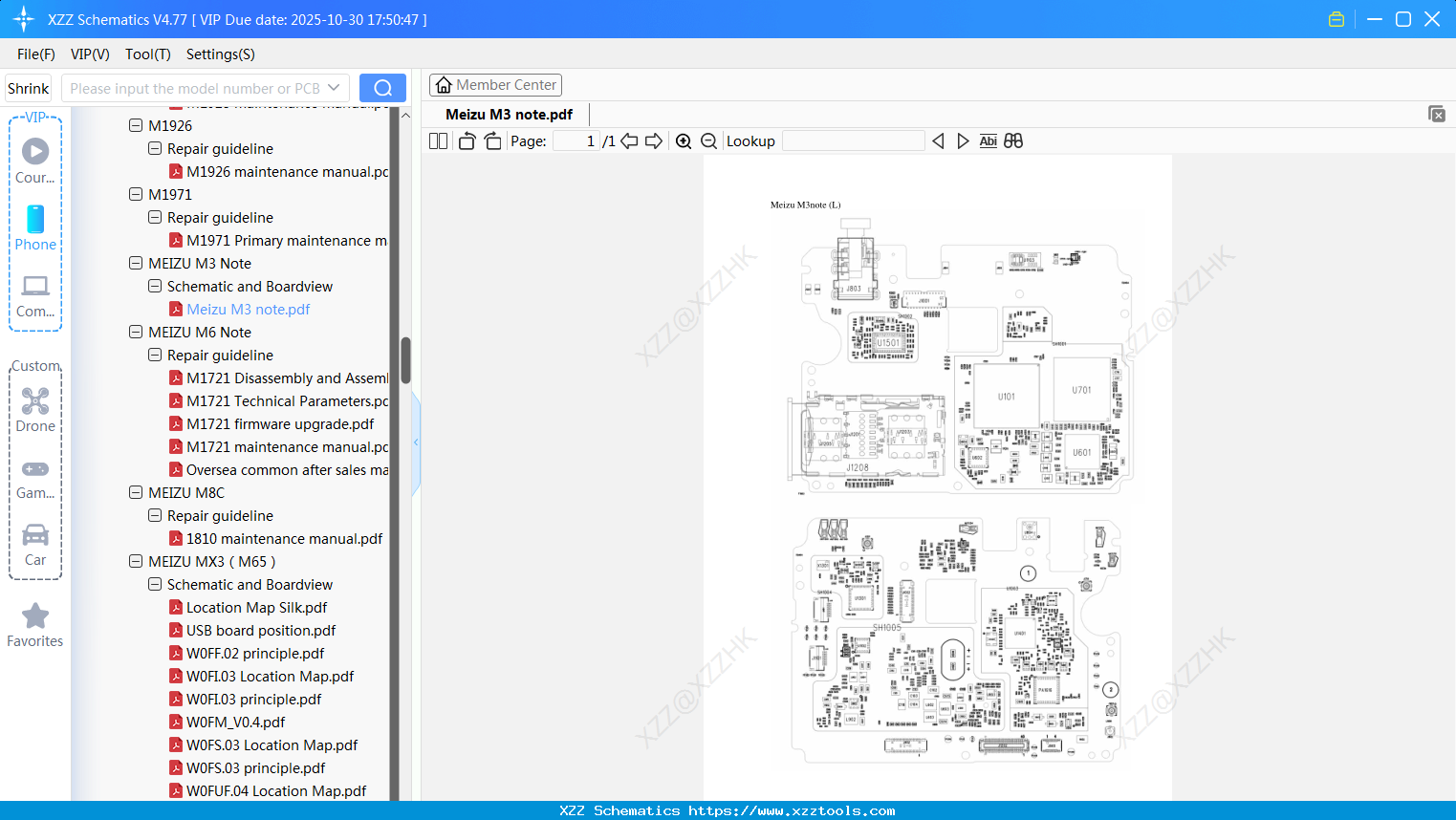The width and height of the screenshot is (1456, 820).
Task: Open M1721 Technical Parameters PDF
Action: (x=279, y=401)
